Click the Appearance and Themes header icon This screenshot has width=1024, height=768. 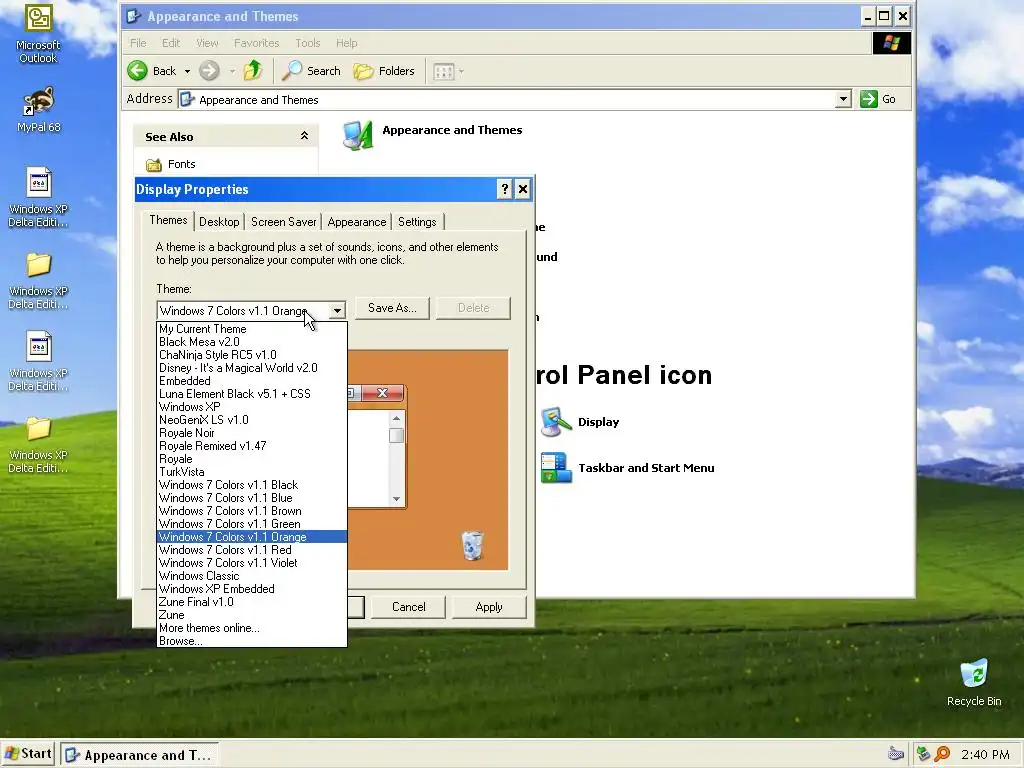(358, 135)
